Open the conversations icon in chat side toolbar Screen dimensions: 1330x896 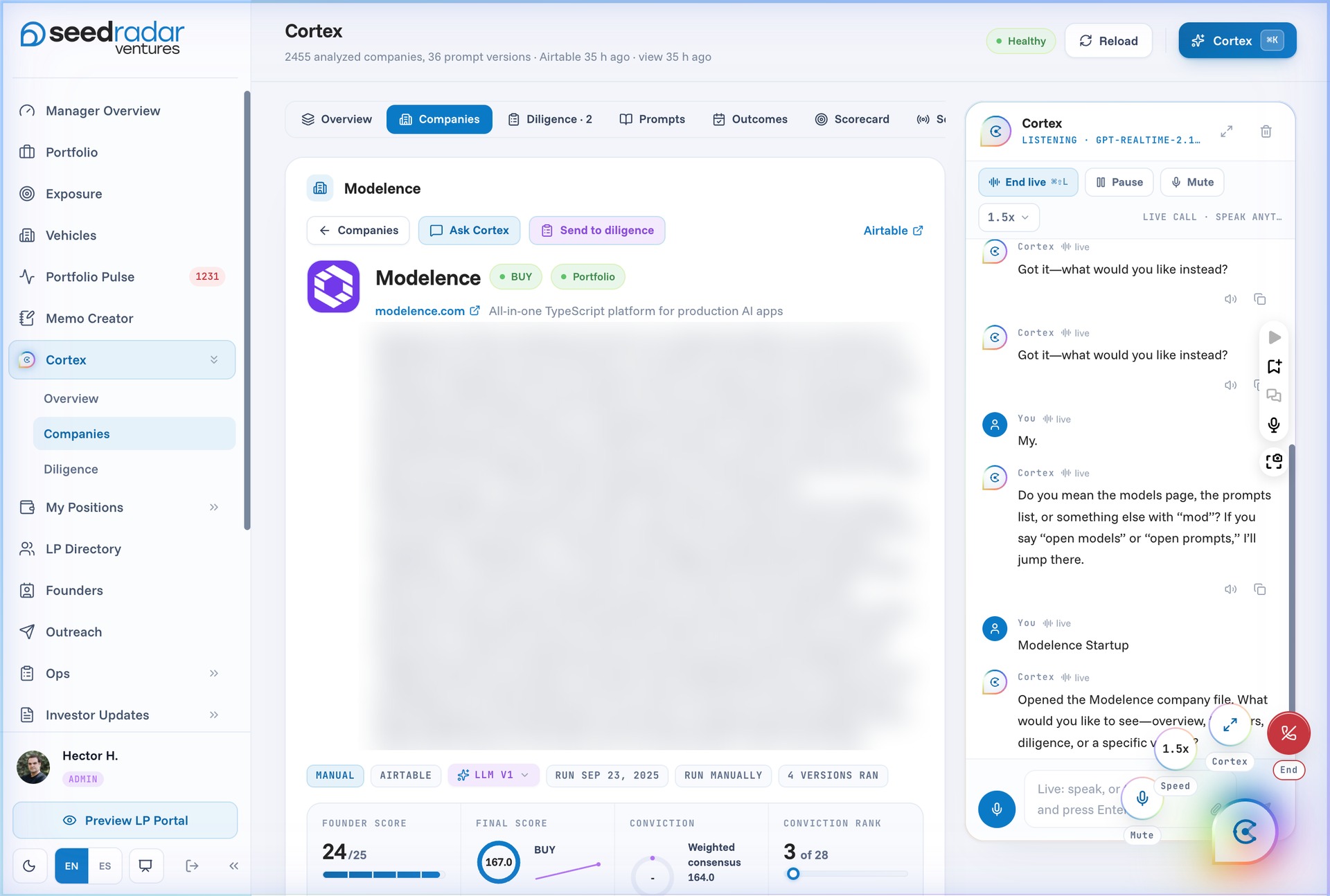coord(1274,395)
